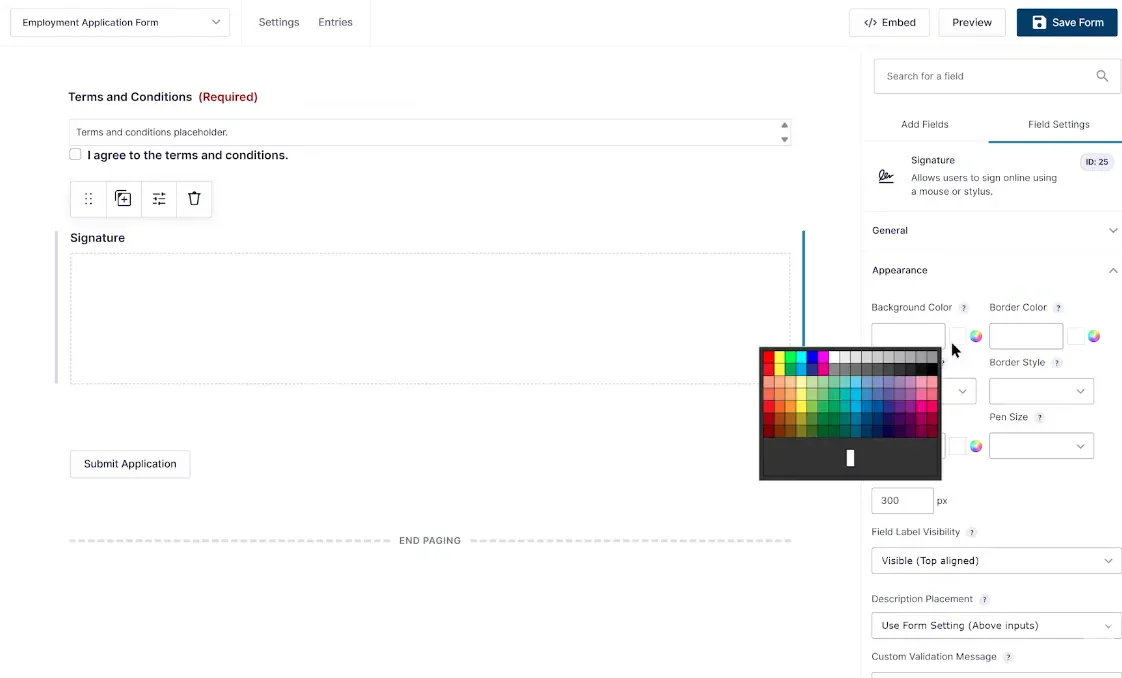Open the Border Style dropdown

pyautogui.click(x=1041, y=391)
